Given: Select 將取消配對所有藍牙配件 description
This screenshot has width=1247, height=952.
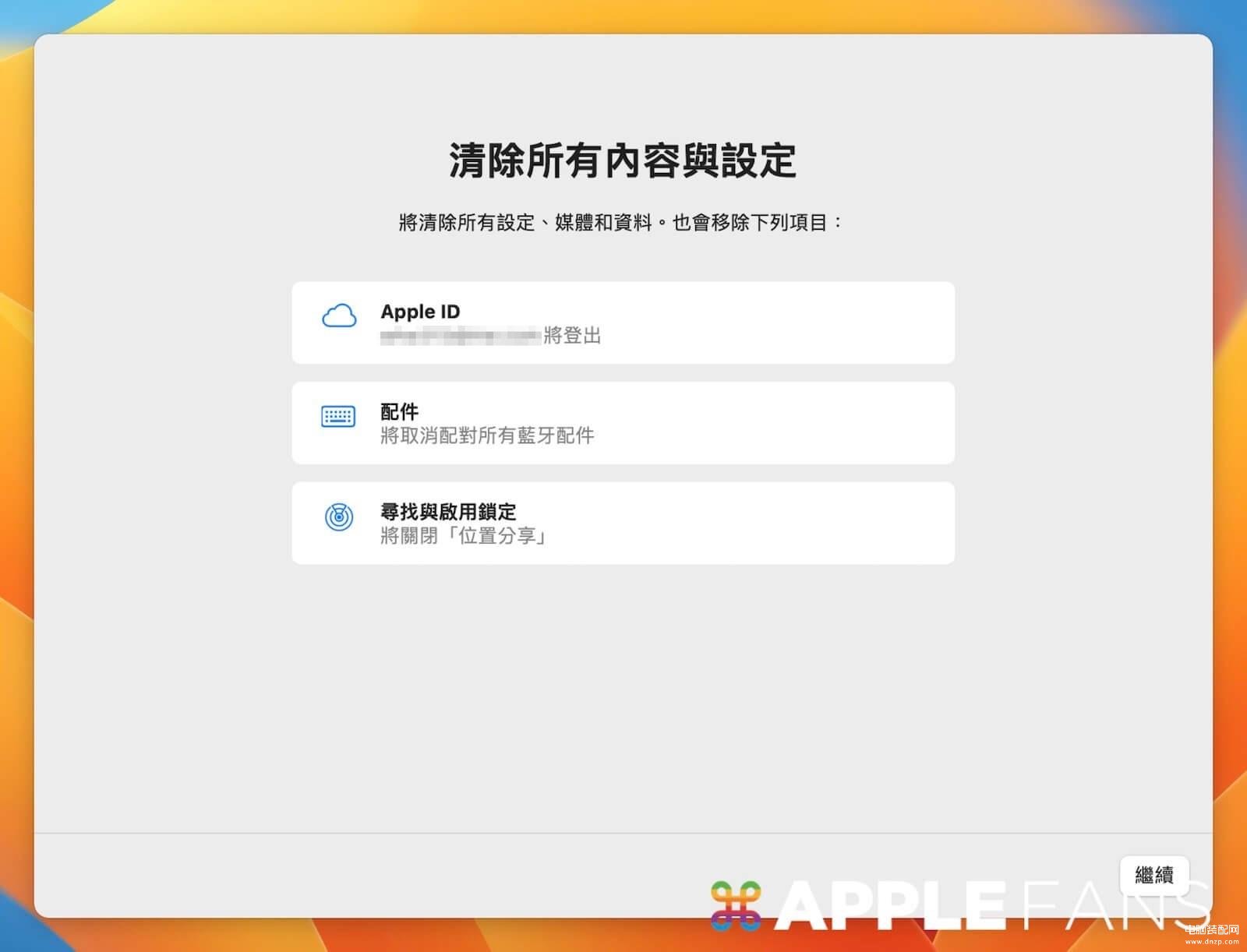Looking at the screenshot, I should (487, 435).
